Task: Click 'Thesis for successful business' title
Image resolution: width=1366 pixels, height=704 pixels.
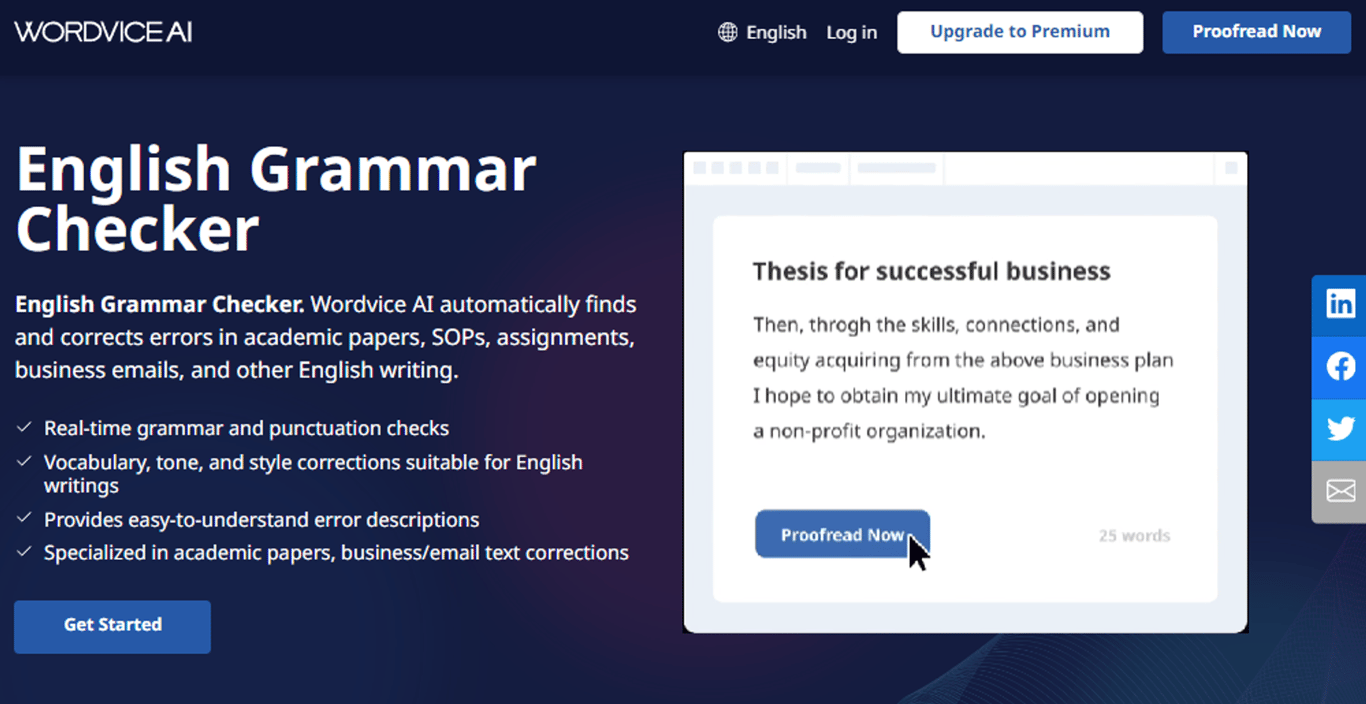Action: 931,271
